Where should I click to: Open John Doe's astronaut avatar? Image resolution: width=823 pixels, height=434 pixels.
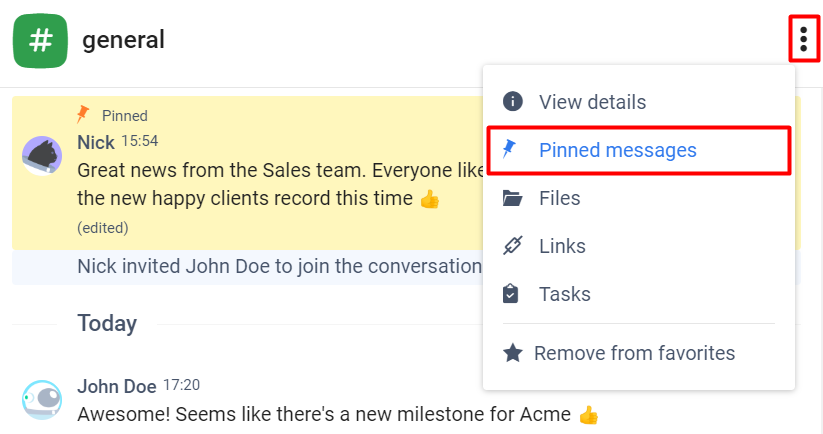point(42,400)
